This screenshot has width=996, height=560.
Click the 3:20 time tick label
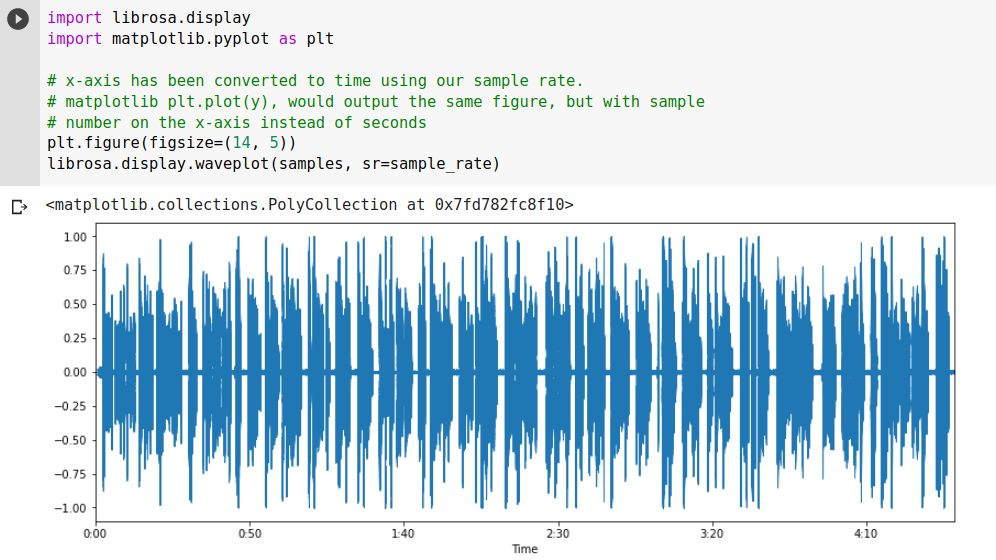click(x=712, y=534)
